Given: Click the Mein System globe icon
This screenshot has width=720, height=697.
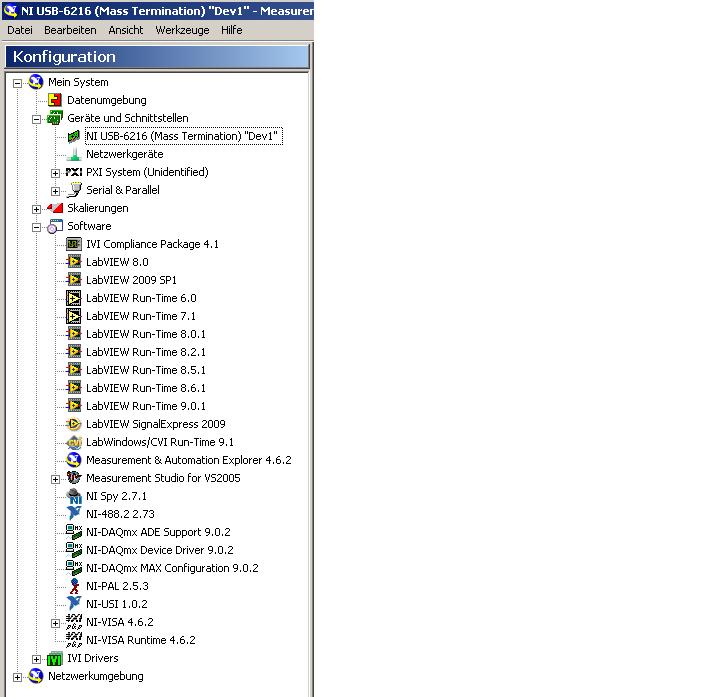Looking at the screenshot, I should [x=36, y=82].
